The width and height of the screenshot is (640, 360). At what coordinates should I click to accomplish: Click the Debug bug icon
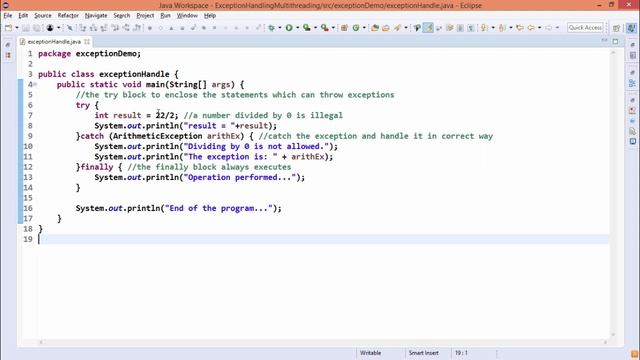click(271, 28)
